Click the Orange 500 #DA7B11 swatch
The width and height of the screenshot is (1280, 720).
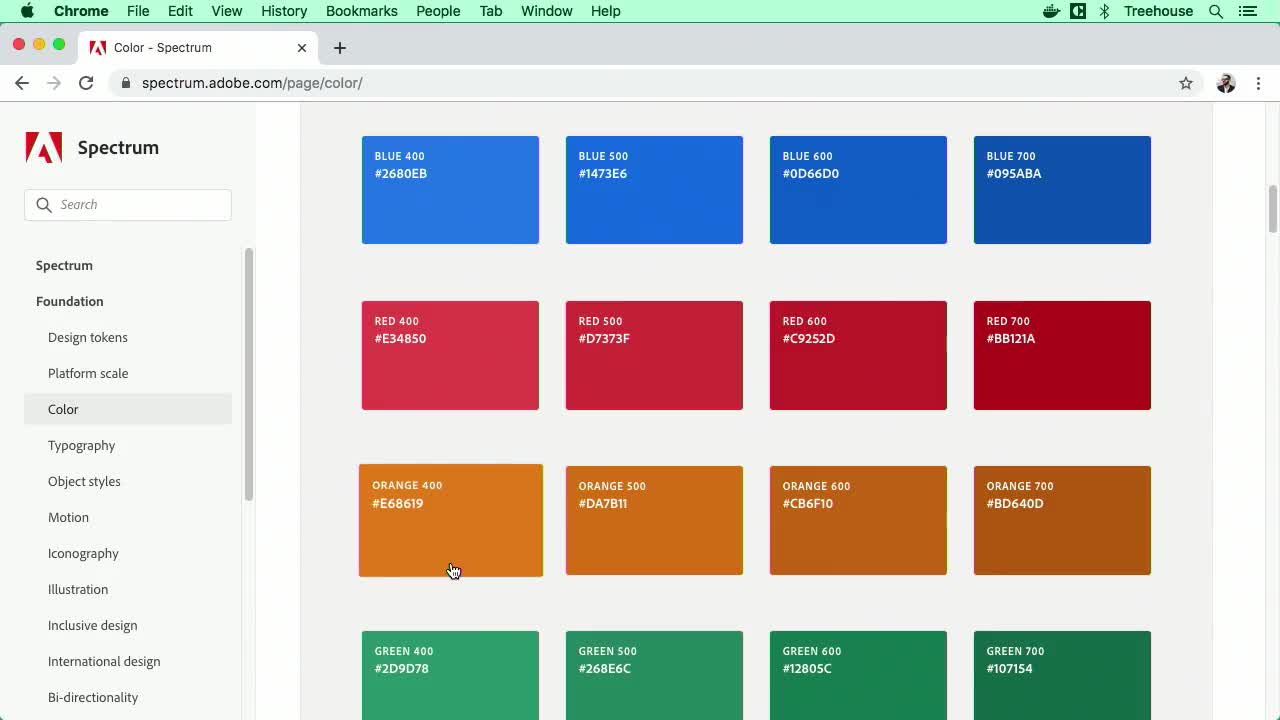654,520
